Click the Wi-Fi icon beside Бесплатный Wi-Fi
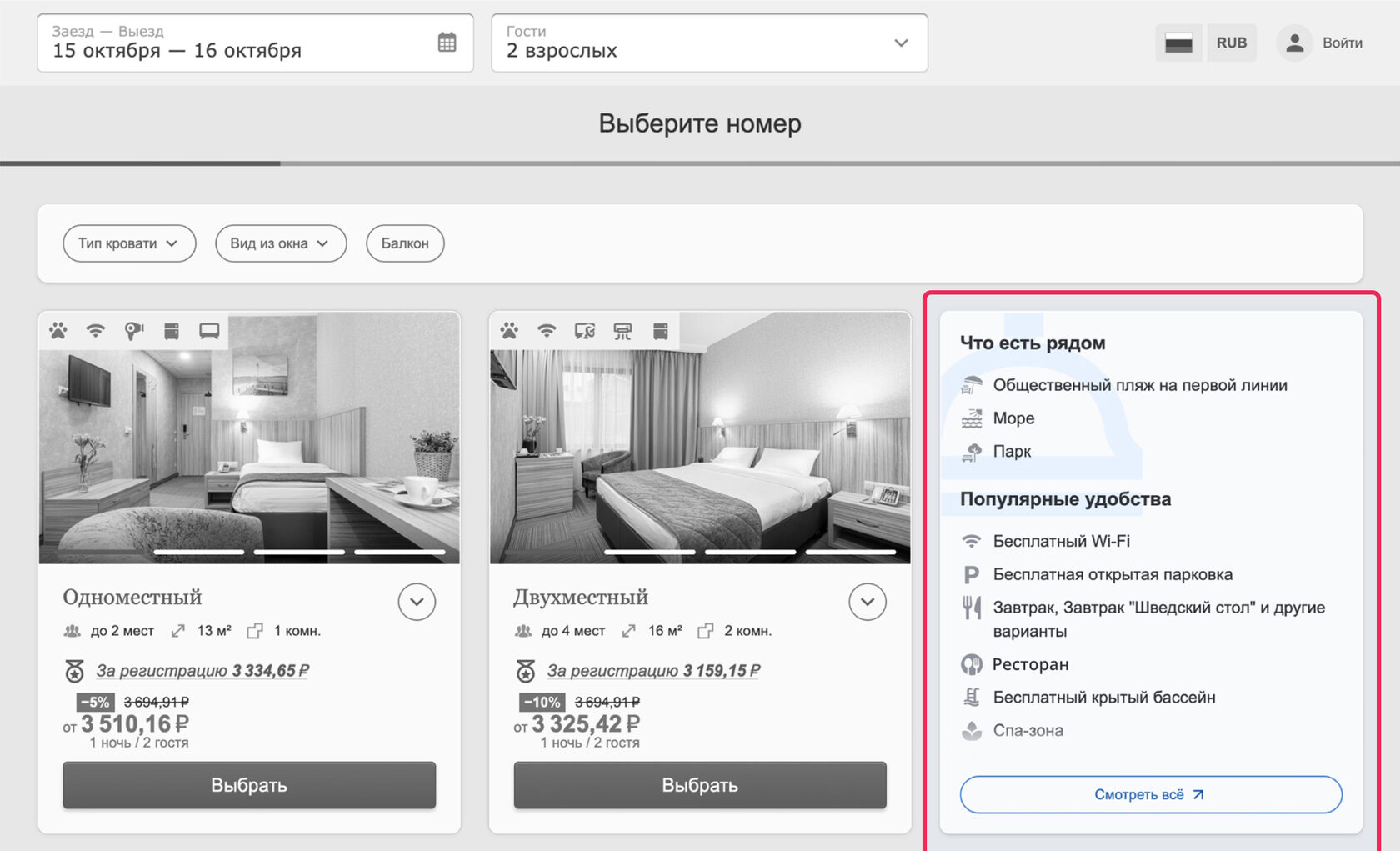The width and height of the screenshot is (1400, 851). tap(972, 542)
